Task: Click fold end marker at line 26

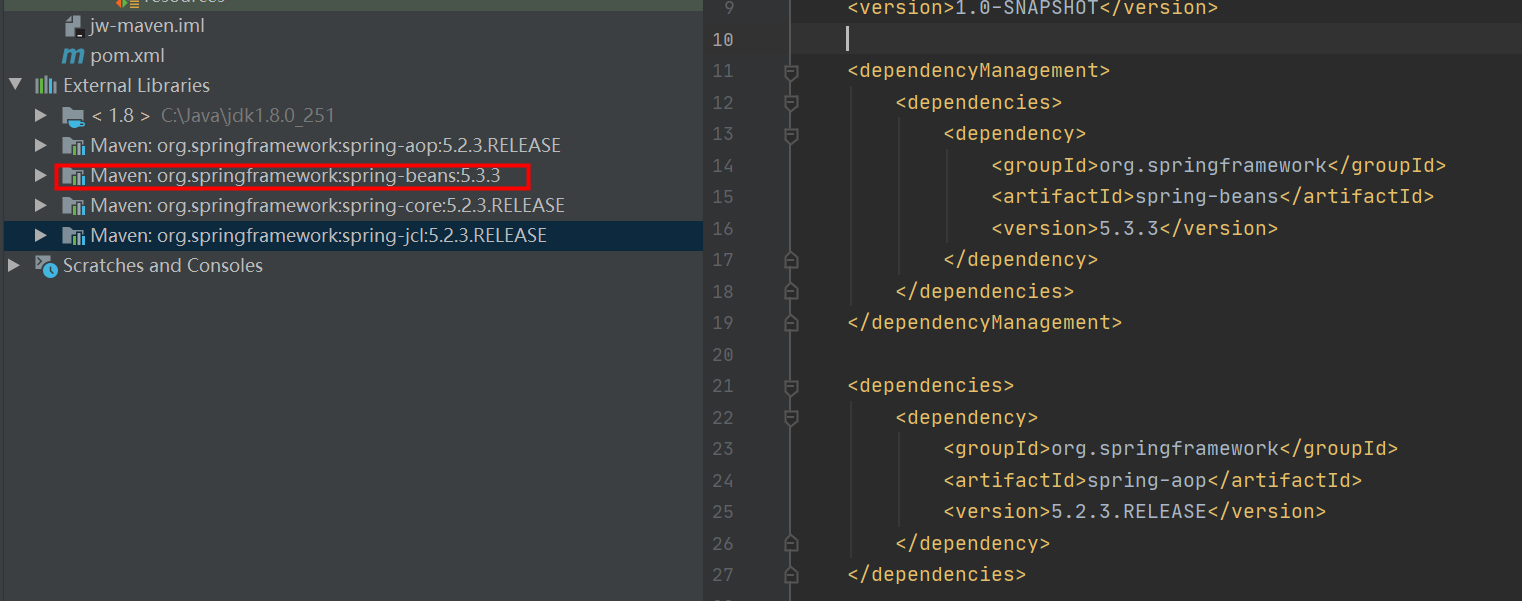Action: click(x=791, y=544)
